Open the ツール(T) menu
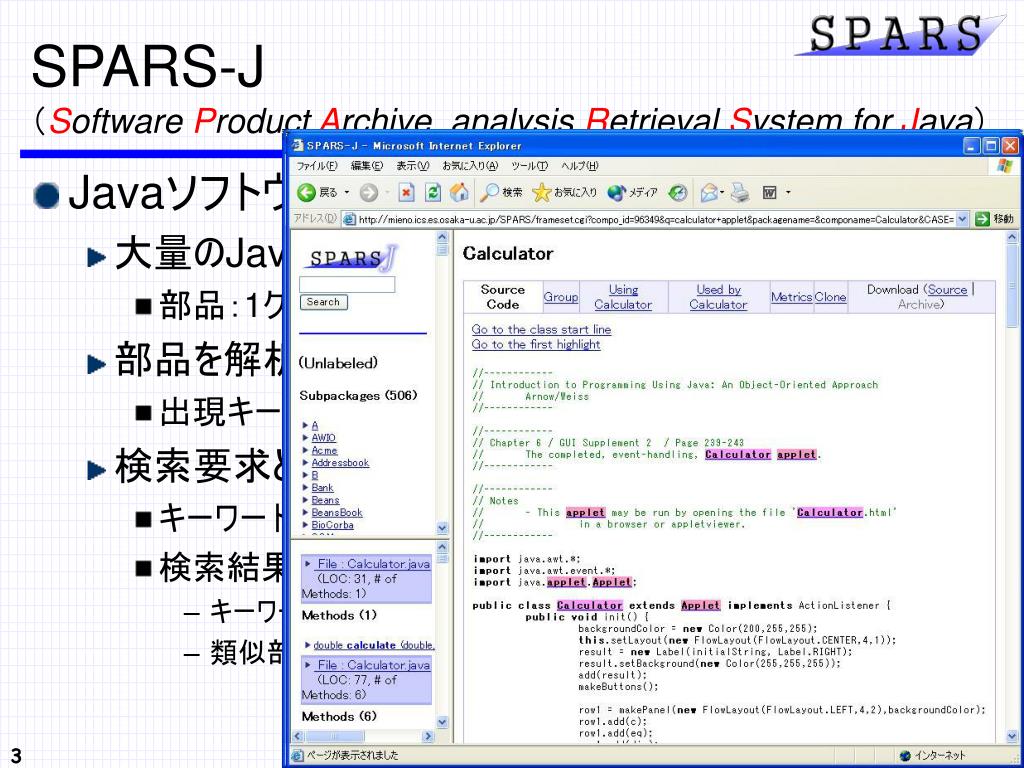This screenshot has height=768, width=1024. pyautogui.click(x=530, y=166)
